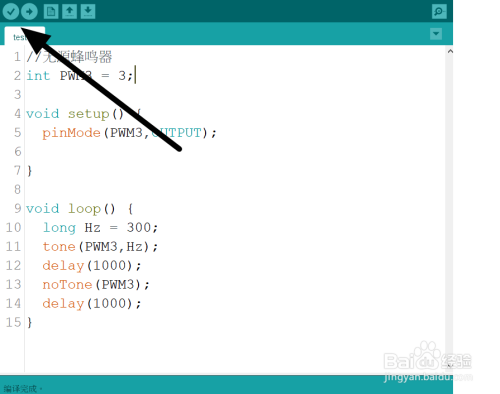Image resolution: width=500 pixels, height=394 pixels.
Task: Save sketch with the down-arrow icon
Action: (x=88, y=12)
